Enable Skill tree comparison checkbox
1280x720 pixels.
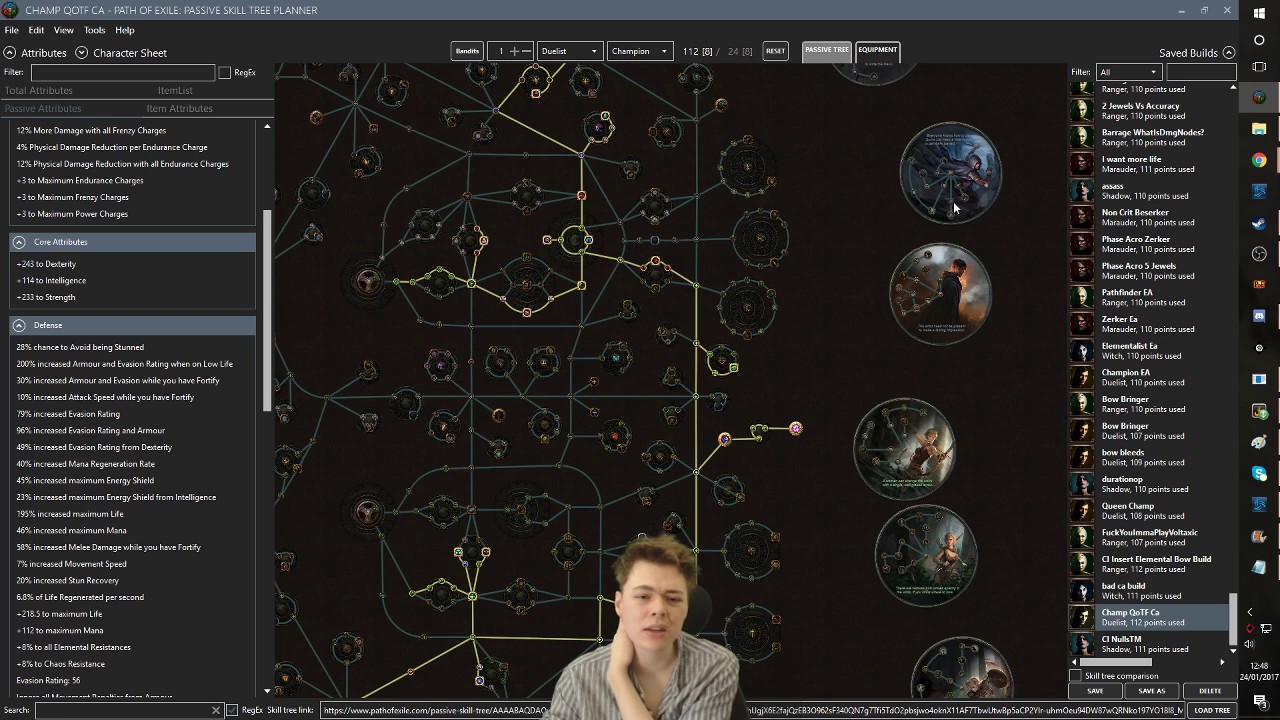click(x=1076, y=676)
